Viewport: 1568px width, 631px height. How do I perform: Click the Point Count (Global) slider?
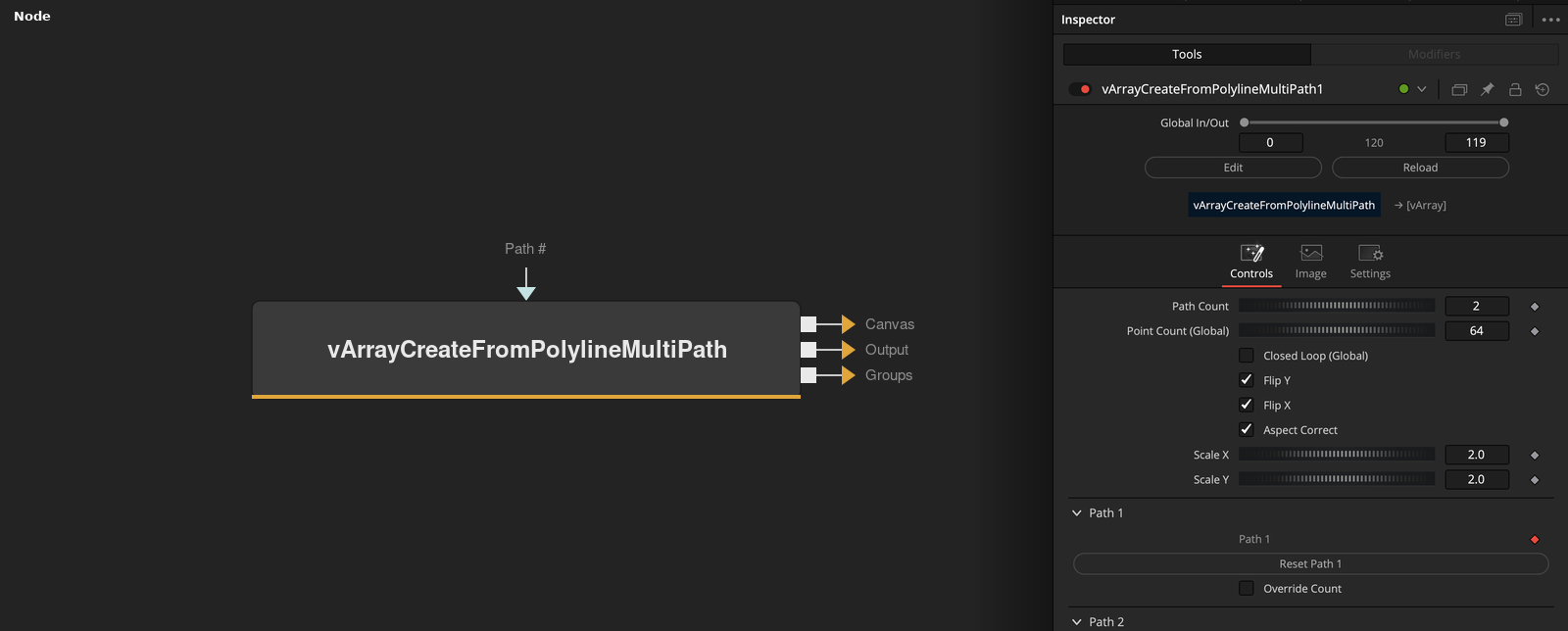1337,330
